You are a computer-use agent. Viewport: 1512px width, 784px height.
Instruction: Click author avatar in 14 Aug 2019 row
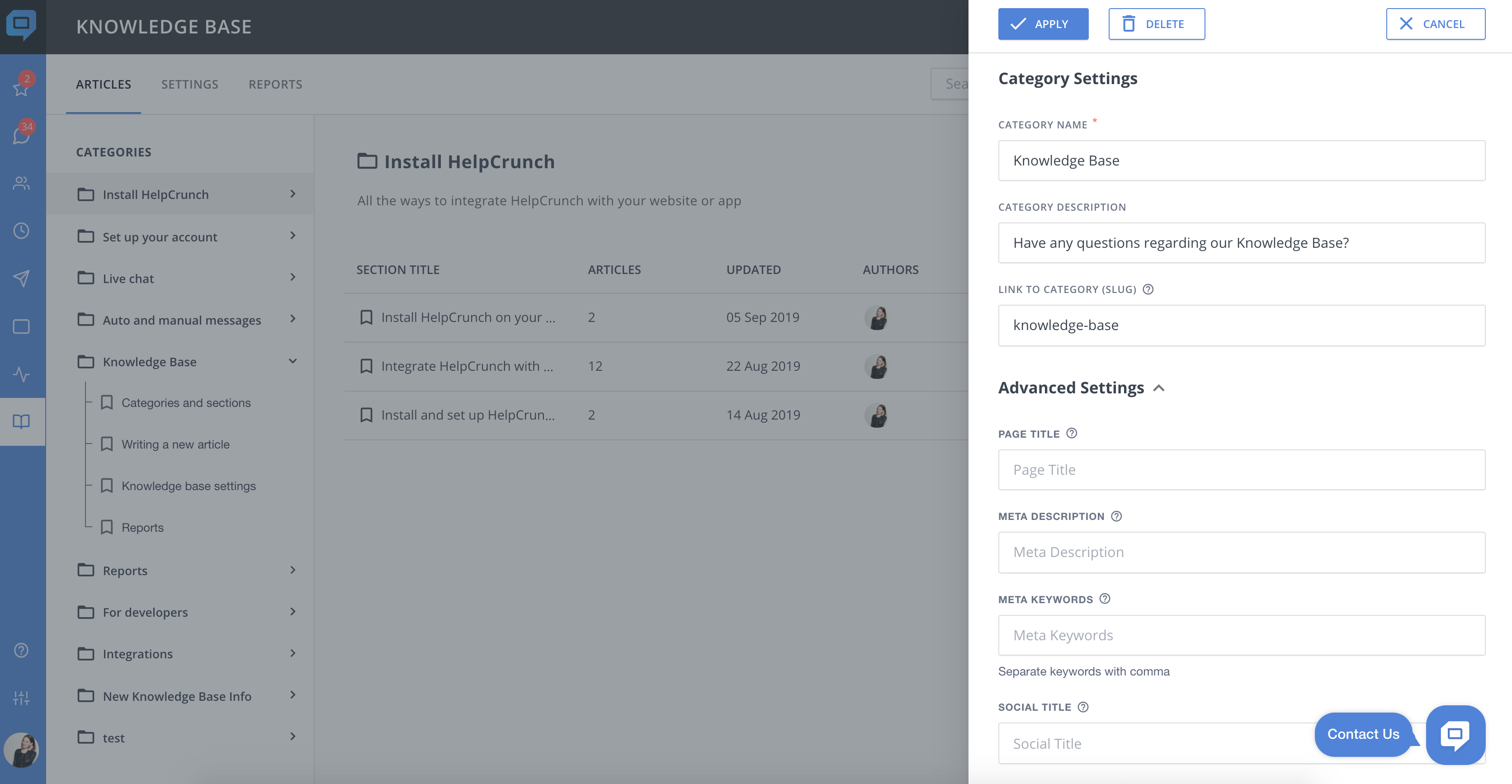pyautogui.click(x=876, y=415)
